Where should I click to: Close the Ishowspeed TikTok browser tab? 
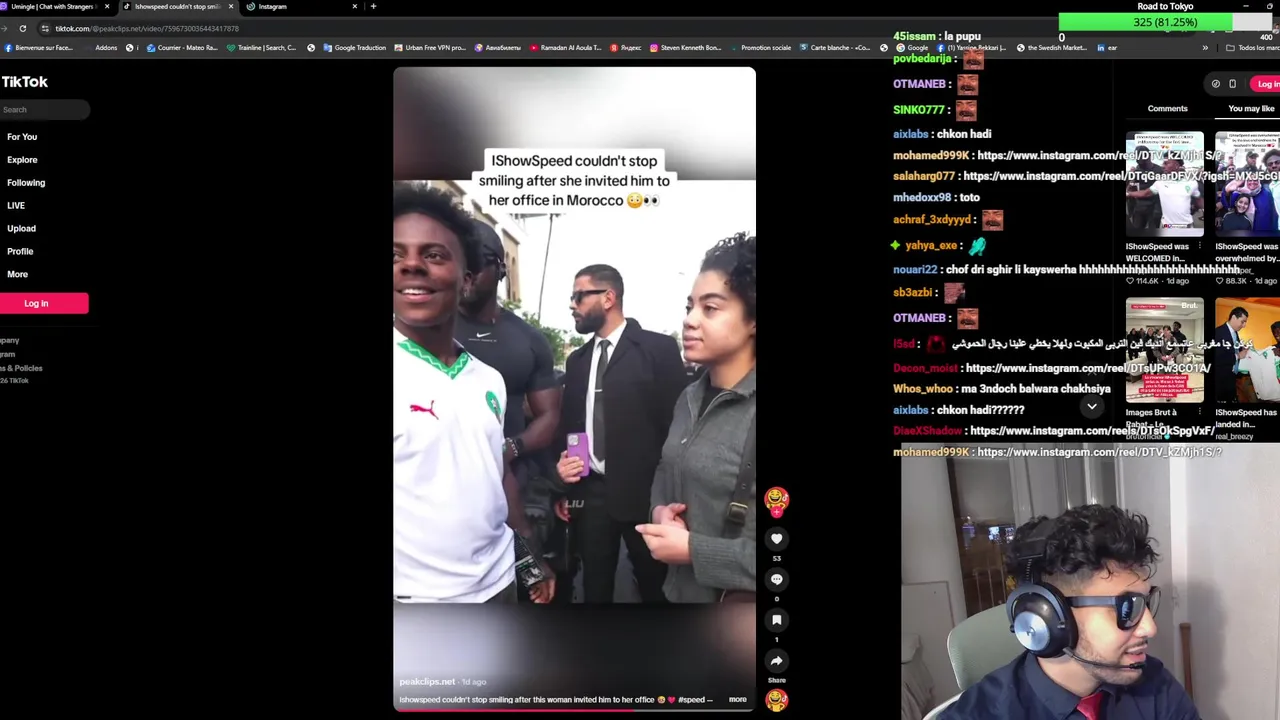pyautogui.click(x=231, y=6)
